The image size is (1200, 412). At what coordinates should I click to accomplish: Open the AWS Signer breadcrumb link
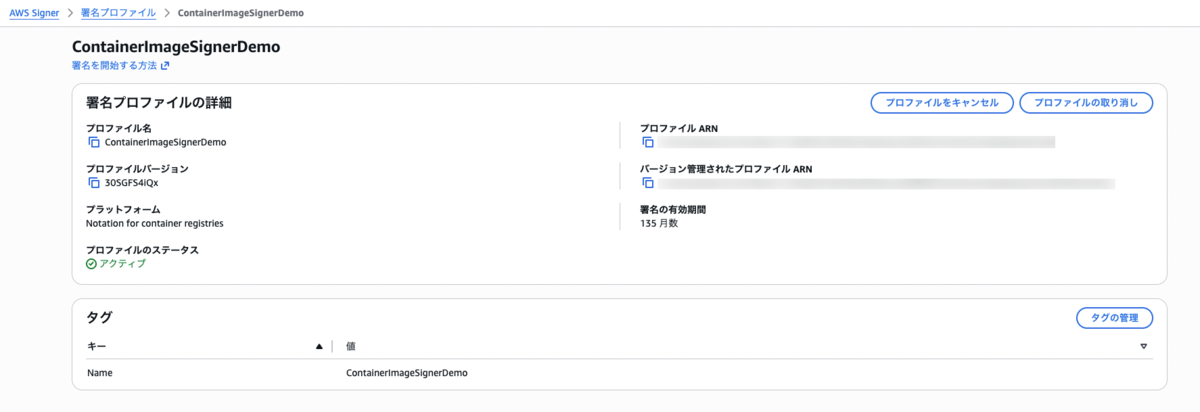[x=35, y=13]
